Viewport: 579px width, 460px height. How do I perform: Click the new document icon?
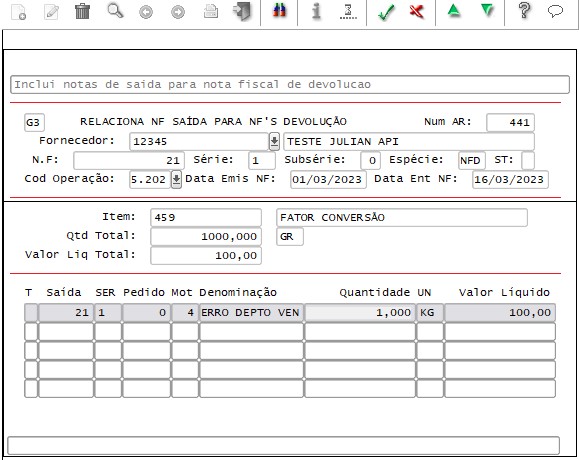click(18, 11)
